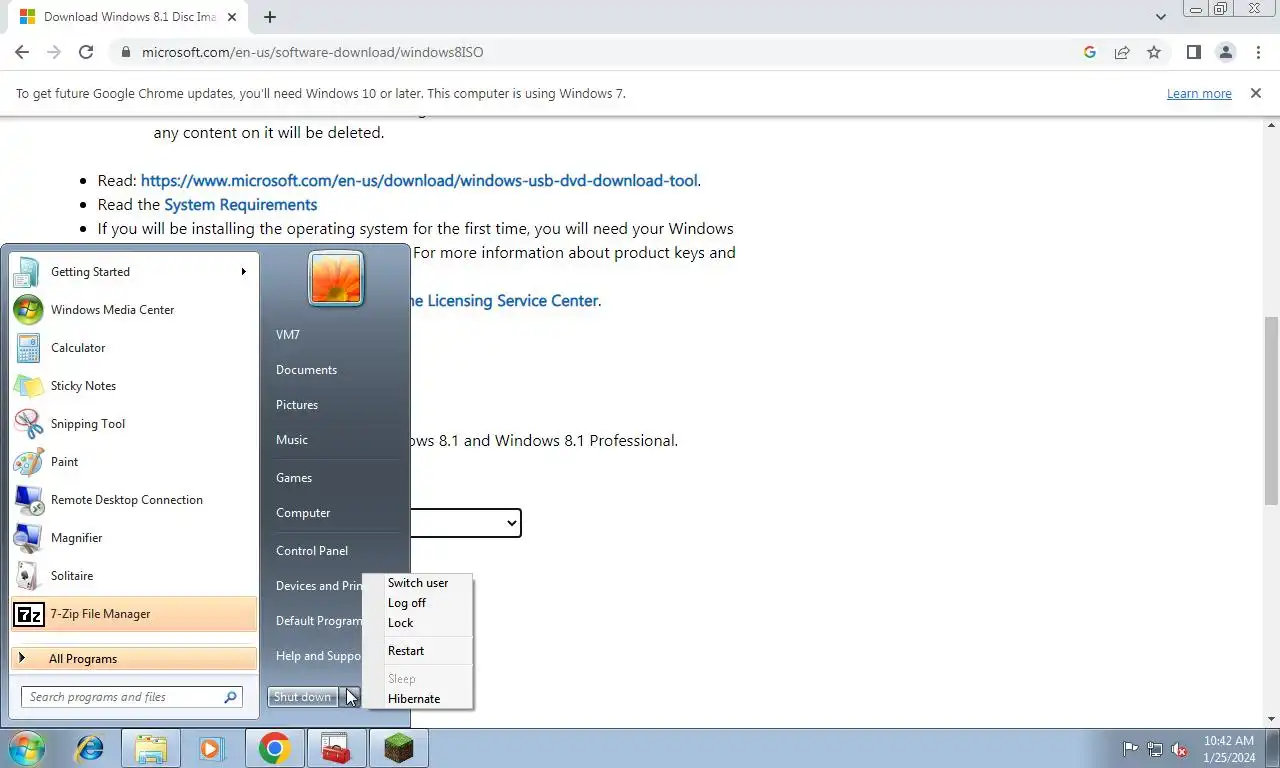Launch Windows Media Center

pyautogui.click(x=133, y=310)
